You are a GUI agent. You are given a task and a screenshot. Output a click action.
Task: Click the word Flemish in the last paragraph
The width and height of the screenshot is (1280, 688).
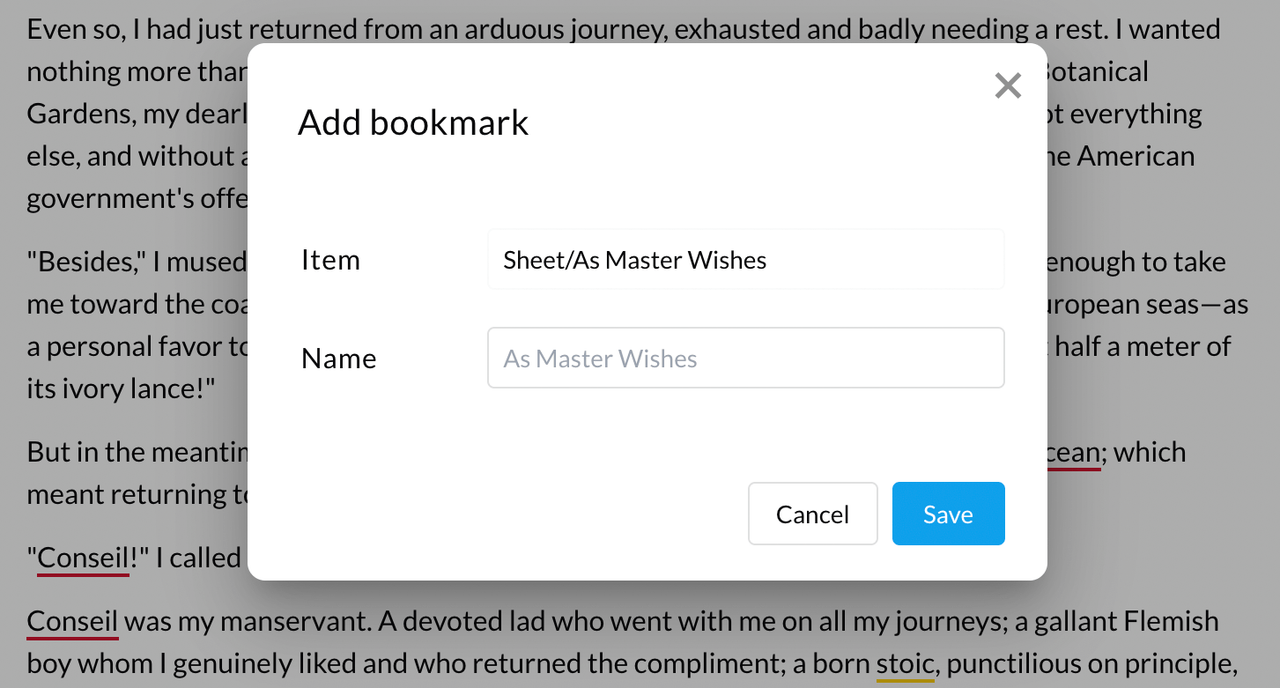[x=1171, y=621]
